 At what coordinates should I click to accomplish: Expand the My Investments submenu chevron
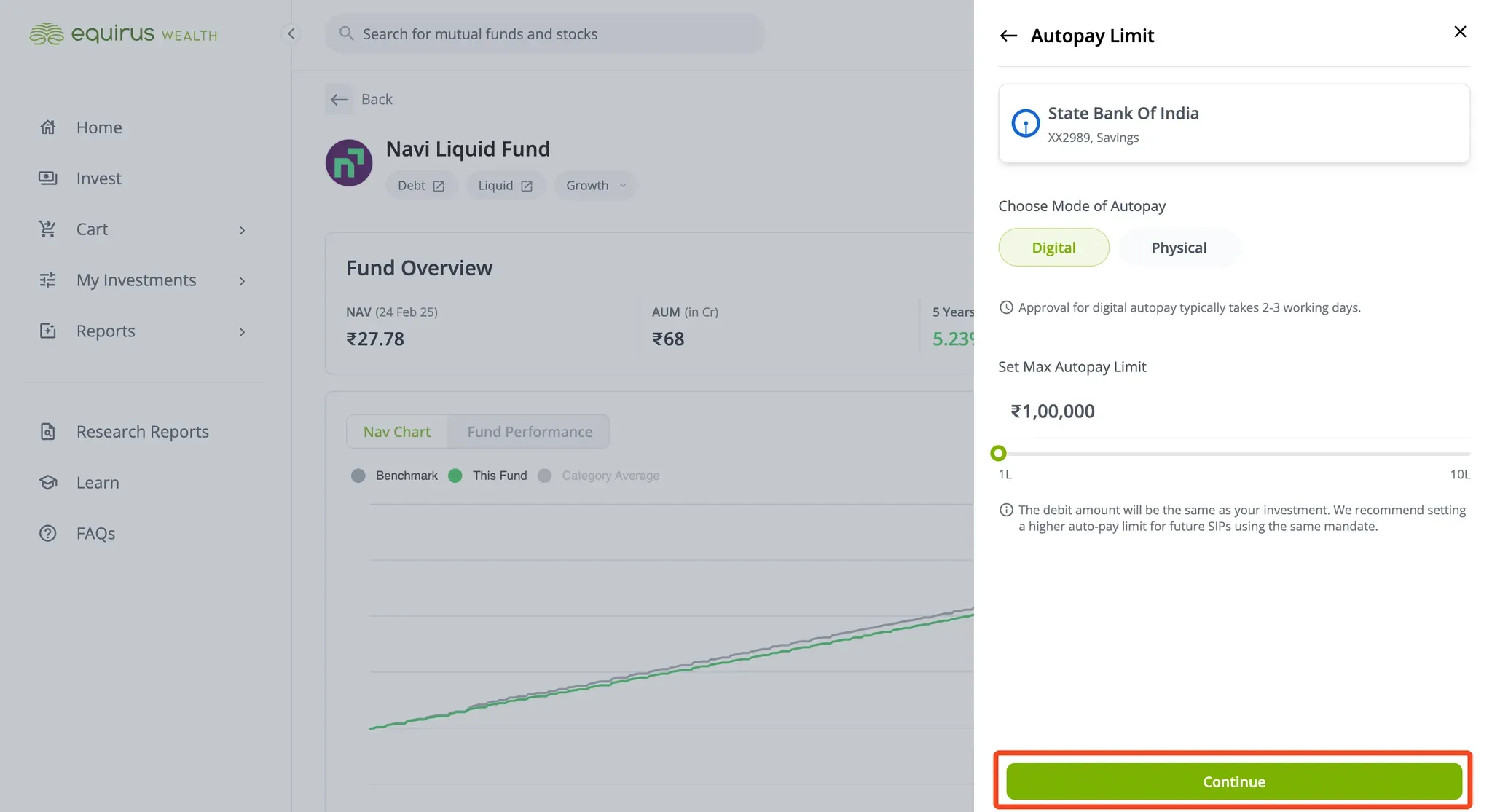[x=243, y=281]
